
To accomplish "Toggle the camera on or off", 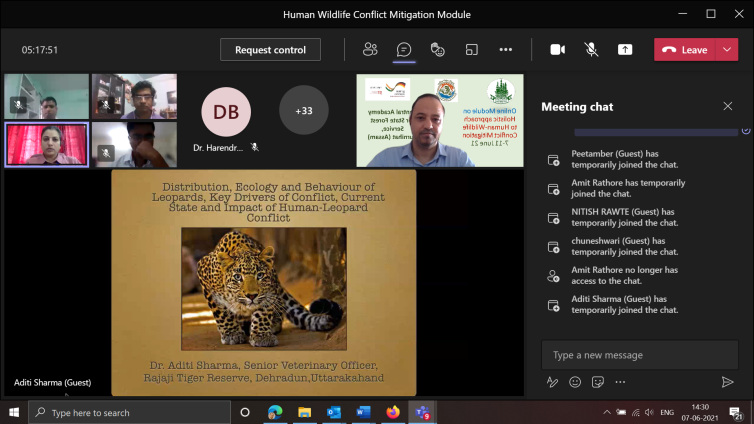I will click(x=557, y=49).
